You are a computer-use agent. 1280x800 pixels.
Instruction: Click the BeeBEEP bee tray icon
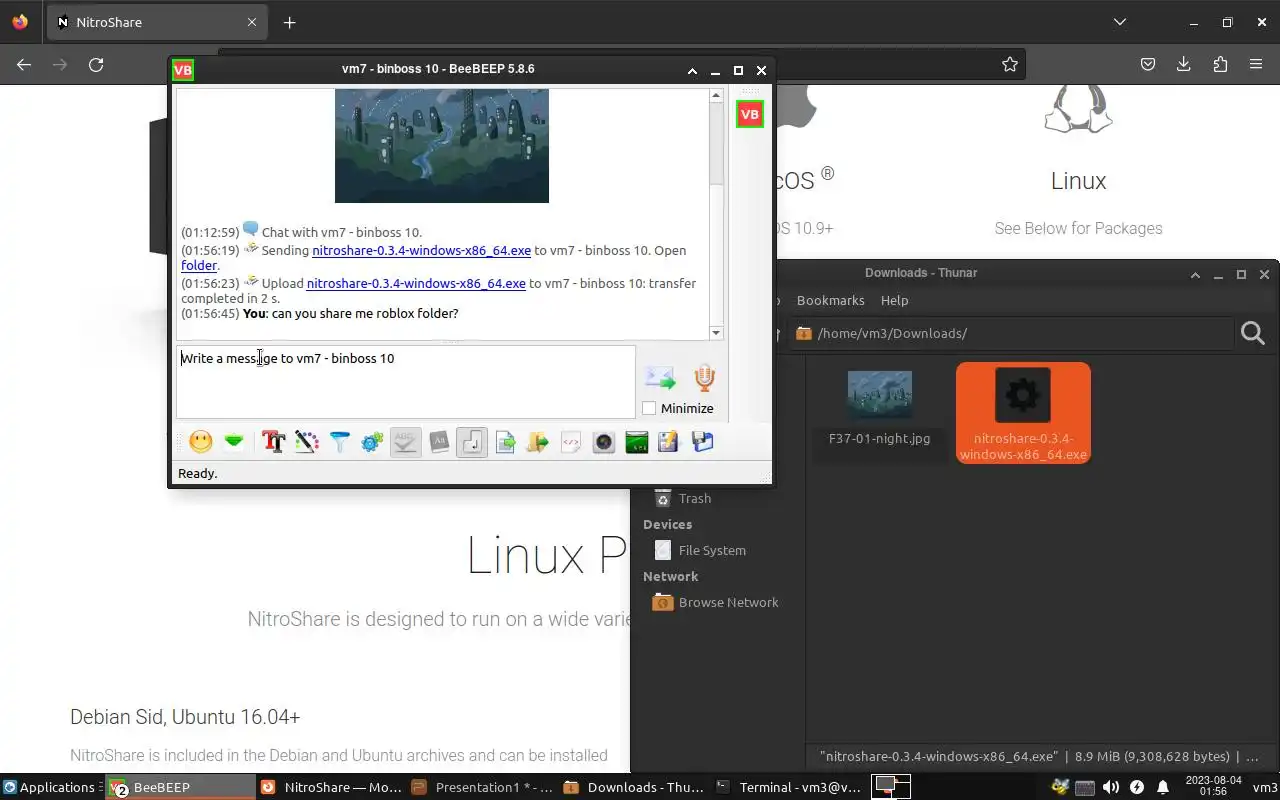1060,787
